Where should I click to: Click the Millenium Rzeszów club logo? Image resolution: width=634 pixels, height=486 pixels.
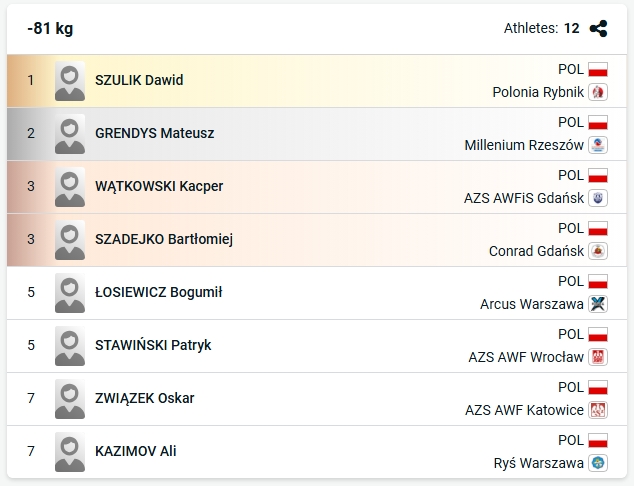(598, 145)
